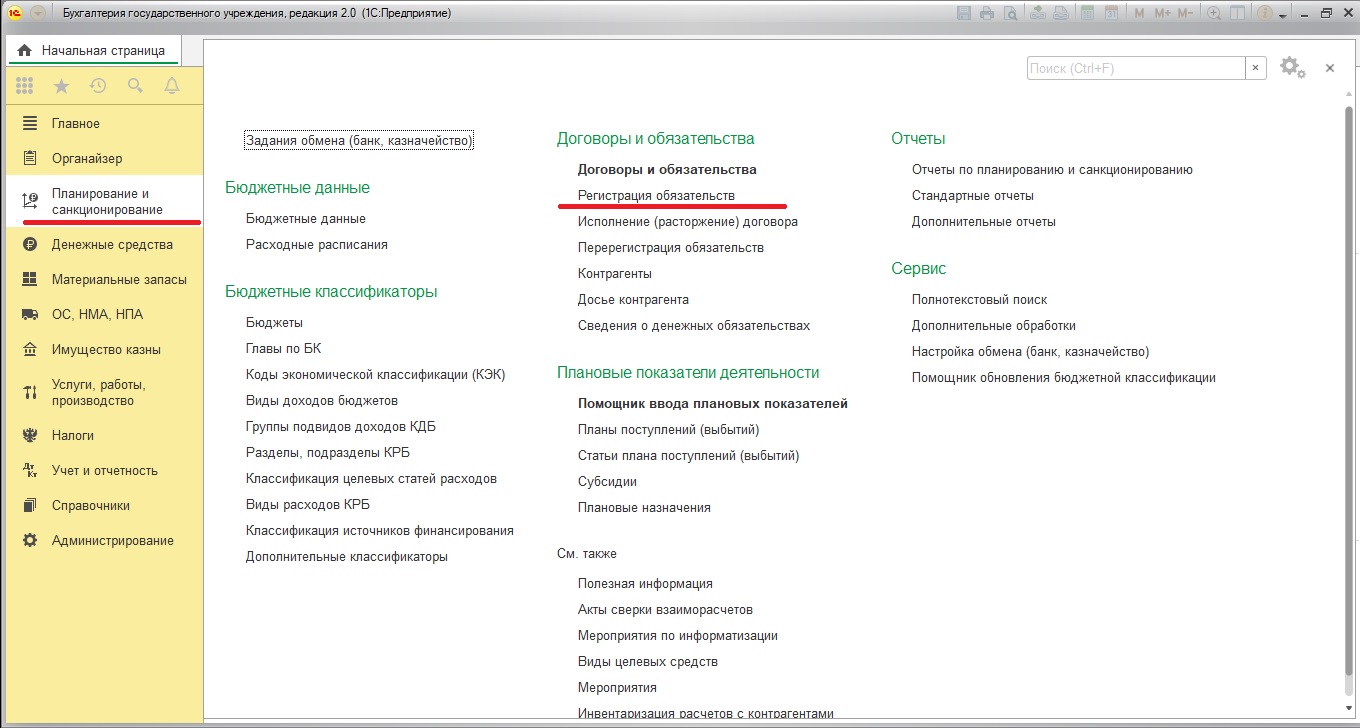The image size is (1360, 728).
Task: Click the books icon for Справочники
Action: pos(30,505)
